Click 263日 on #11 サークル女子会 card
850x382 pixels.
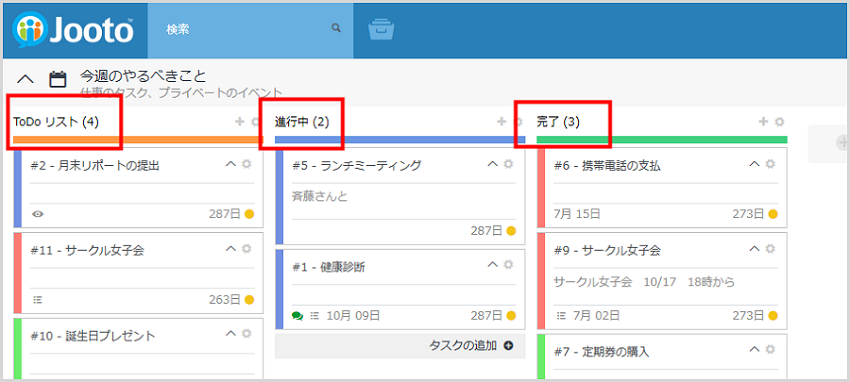pos(224,299)
